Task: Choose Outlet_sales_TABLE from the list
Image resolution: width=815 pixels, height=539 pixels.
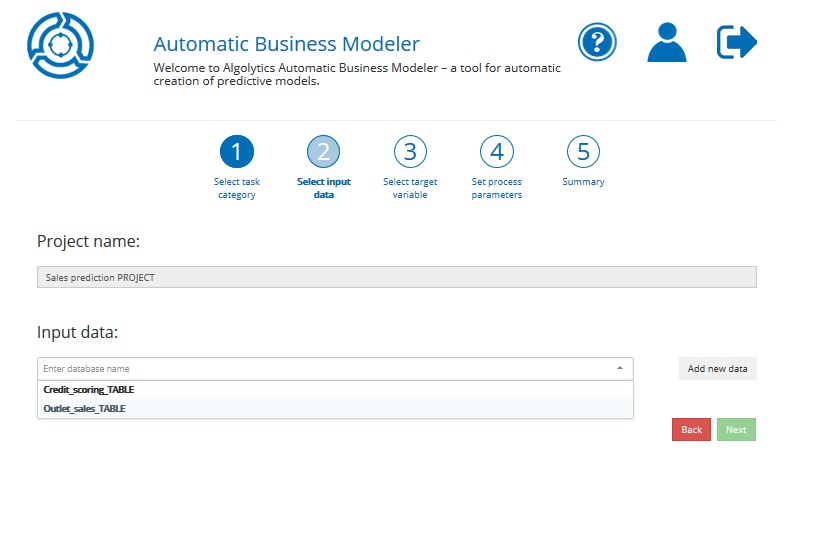Action: click(85, 409)
